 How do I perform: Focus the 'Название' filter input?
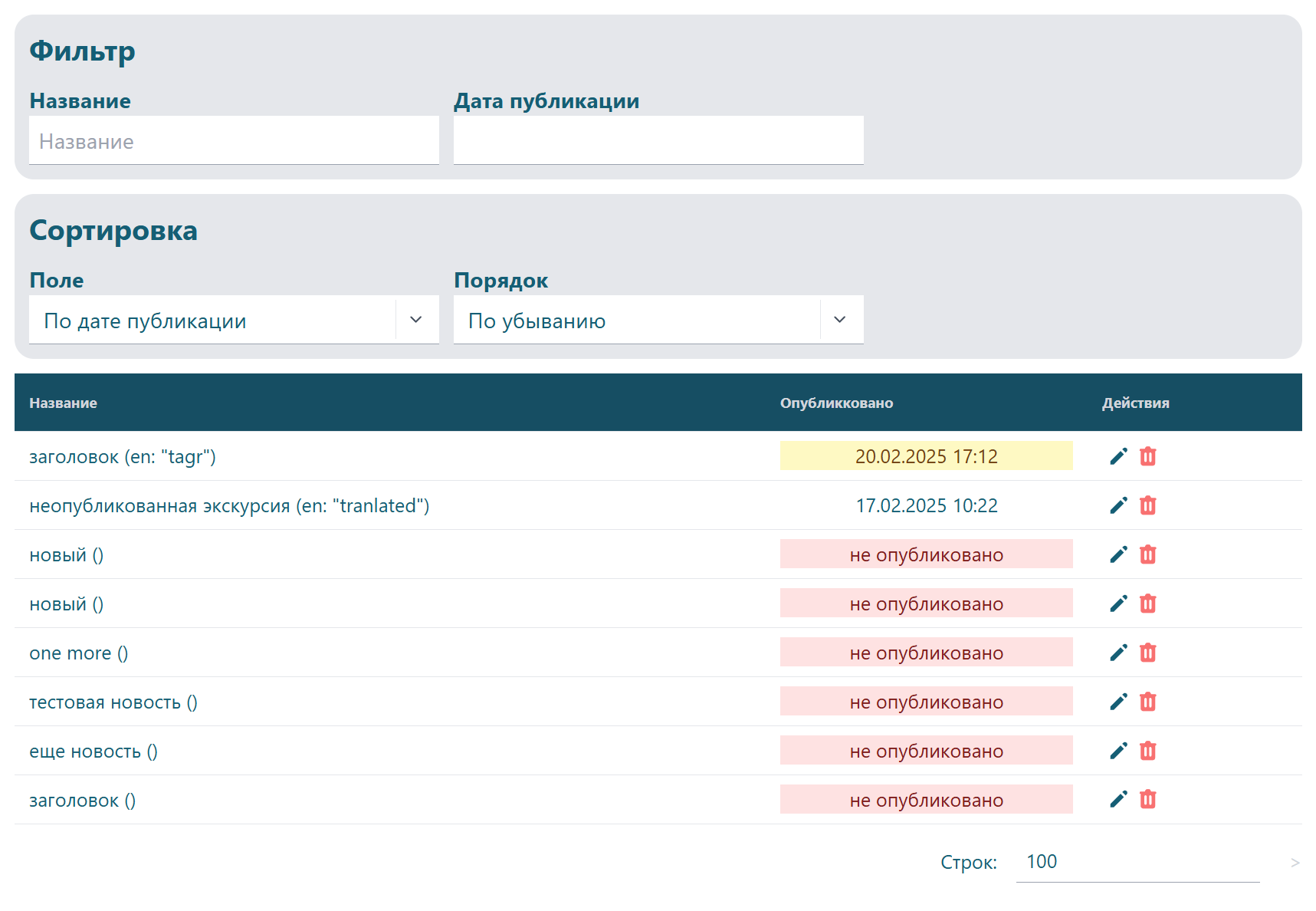pos(233,141)
